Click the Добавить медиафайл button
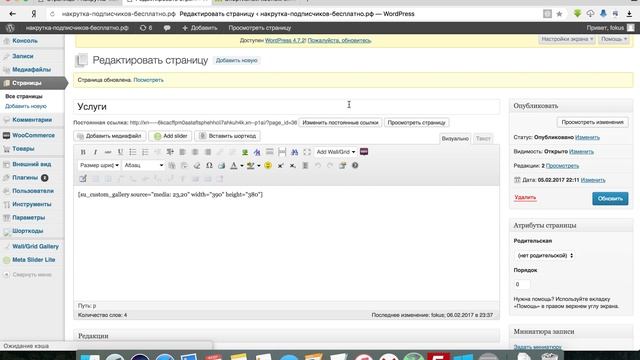Viewport: 640px width, 360px height. (109, 136)
